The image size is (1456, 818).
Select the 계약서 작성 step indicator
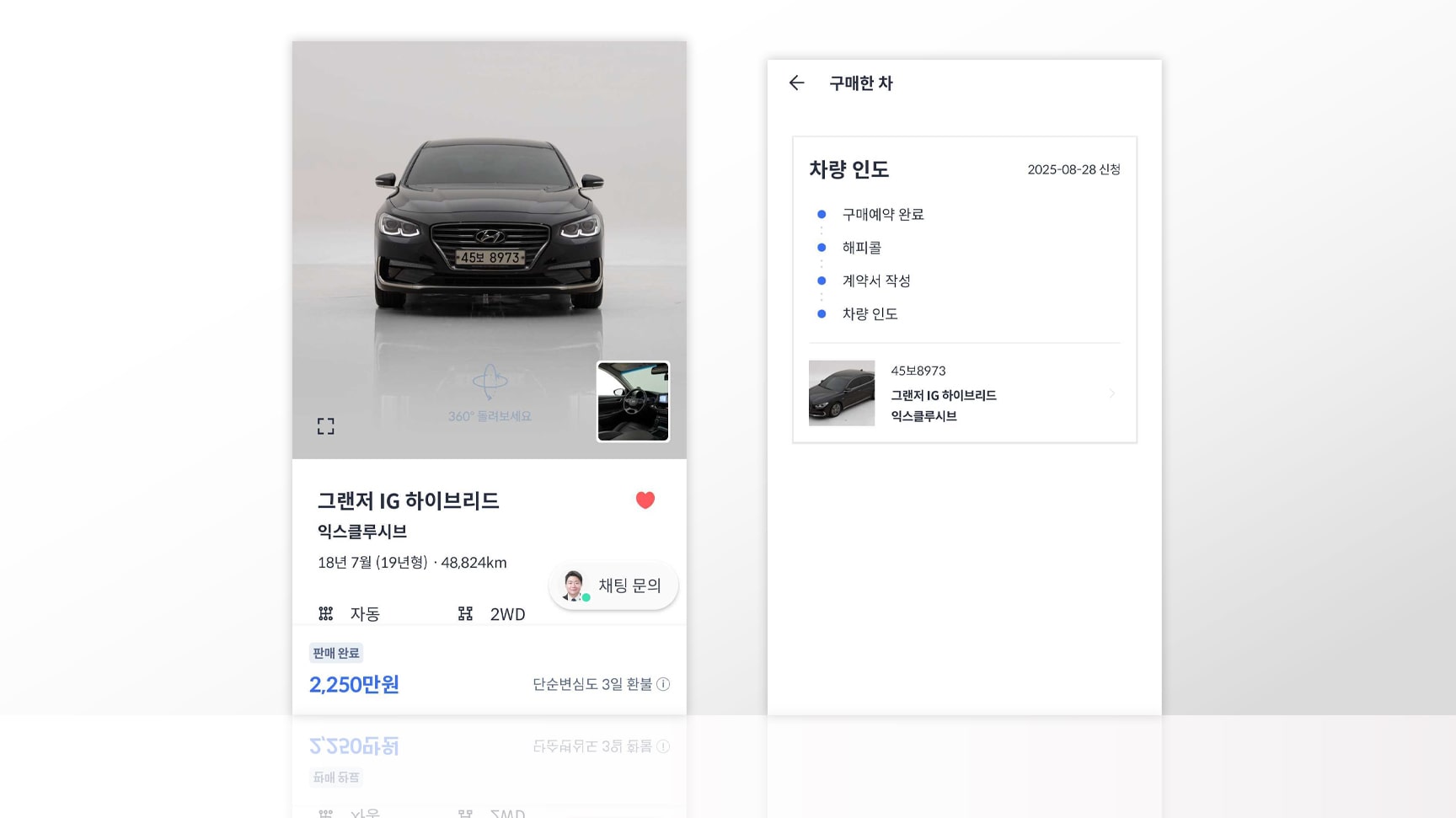[822, 281]
